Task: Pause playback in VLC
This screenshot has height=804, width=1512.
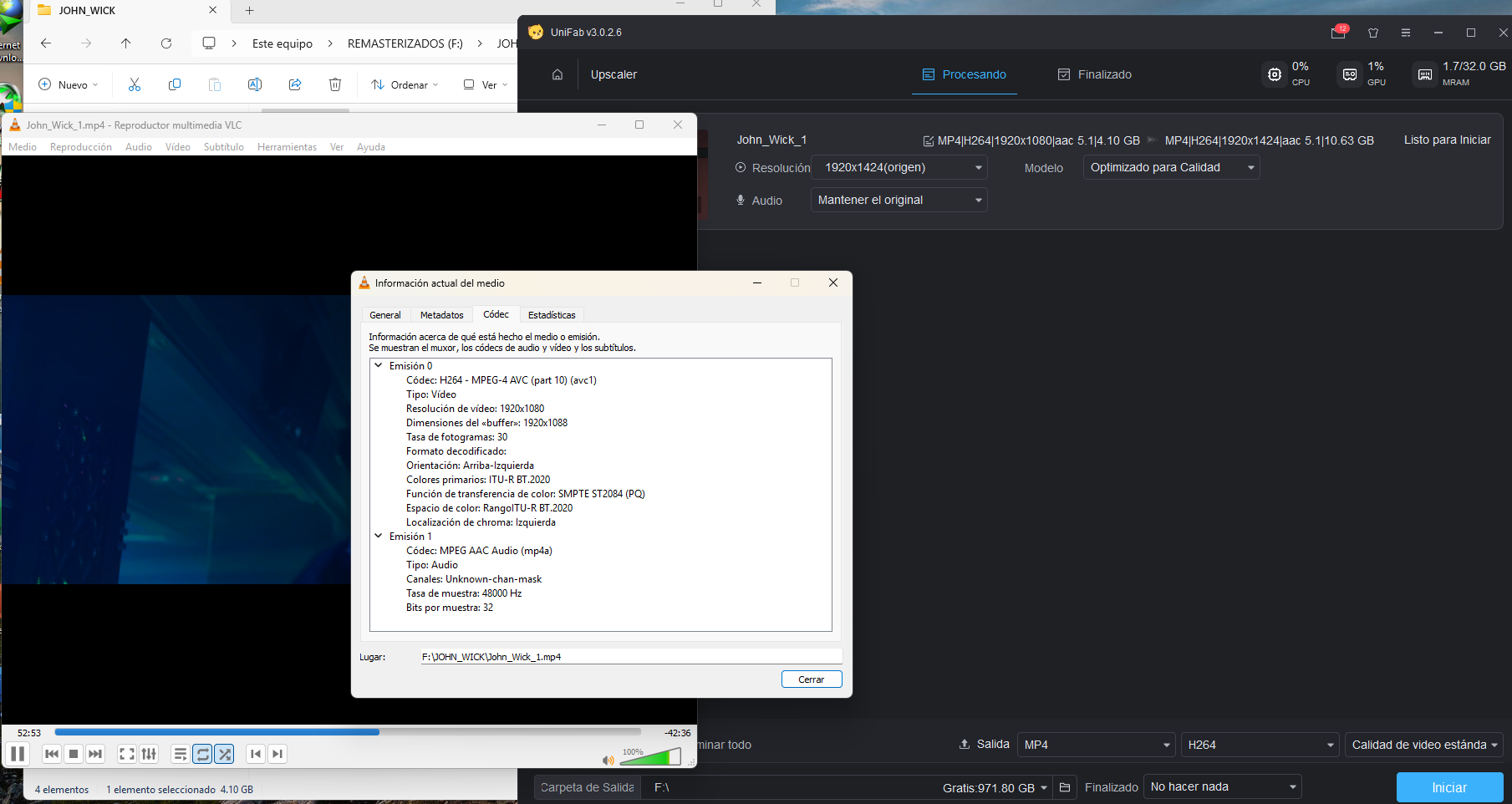Action: 18,754
